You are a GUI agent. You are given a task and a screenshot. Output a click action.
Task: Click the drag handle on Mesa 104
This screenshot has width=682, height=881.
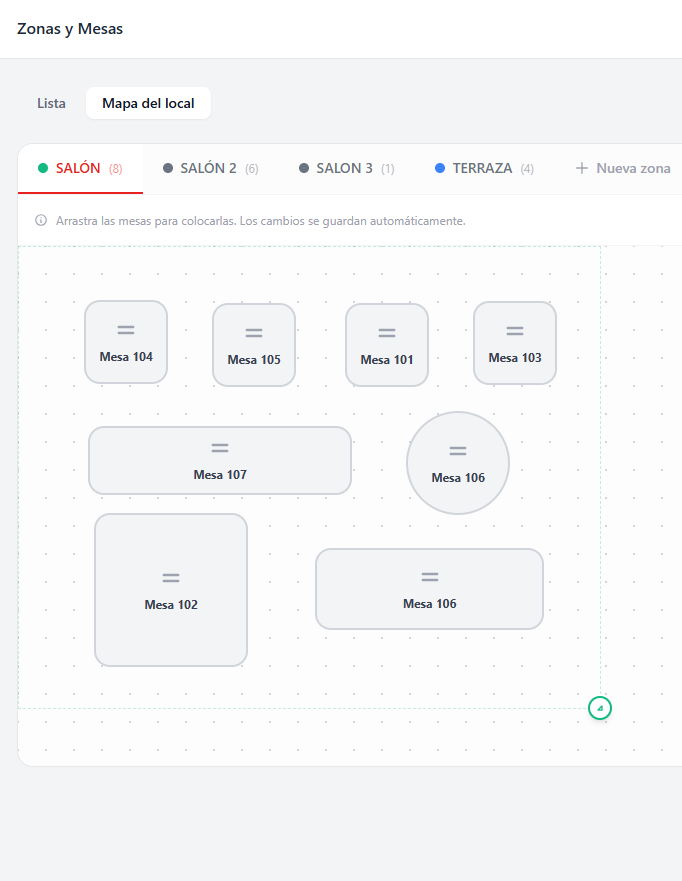click(126, 330)
